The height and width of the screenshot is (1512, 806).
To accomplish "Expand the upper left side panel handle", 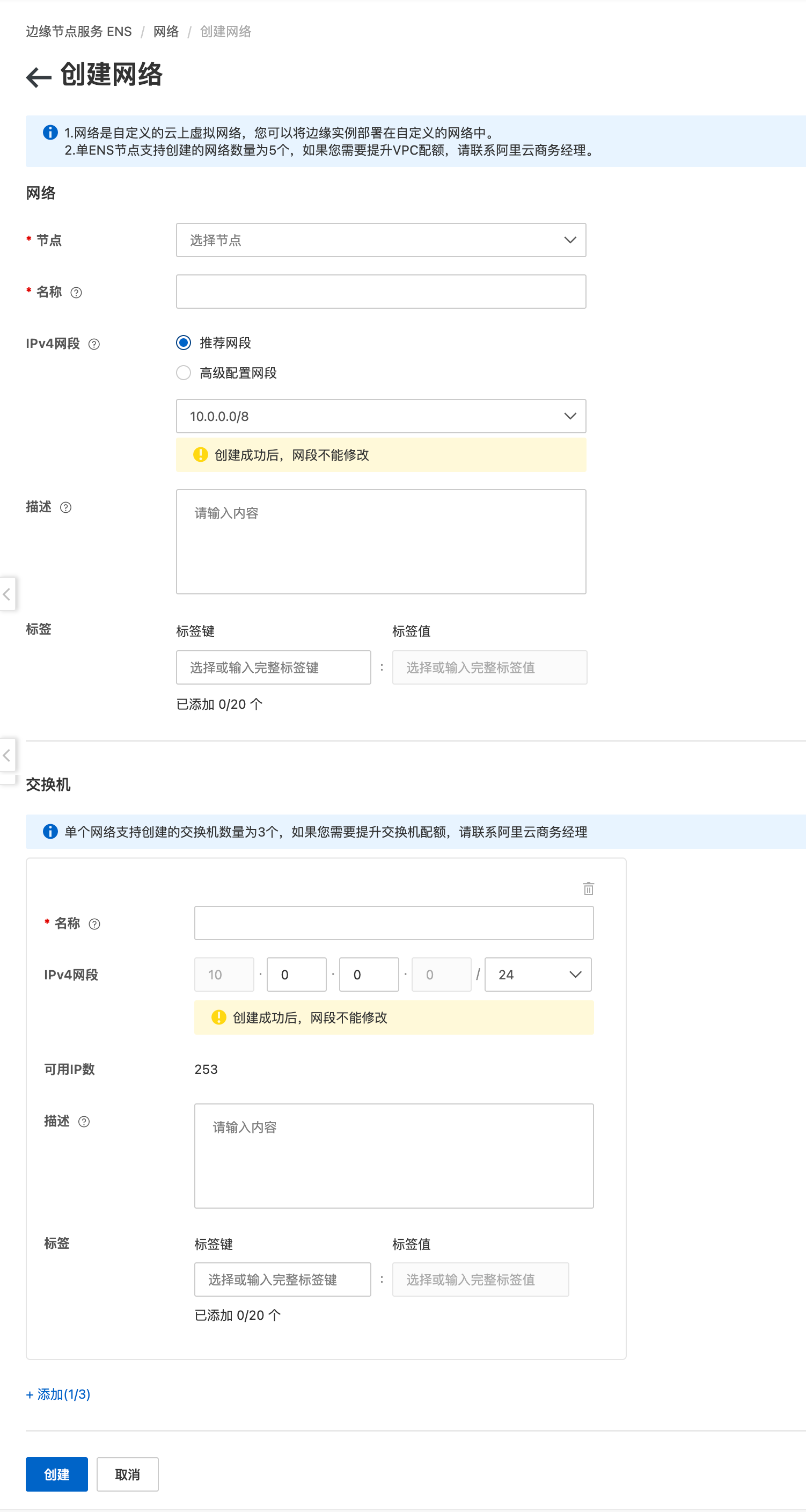I will pos(7,594).
